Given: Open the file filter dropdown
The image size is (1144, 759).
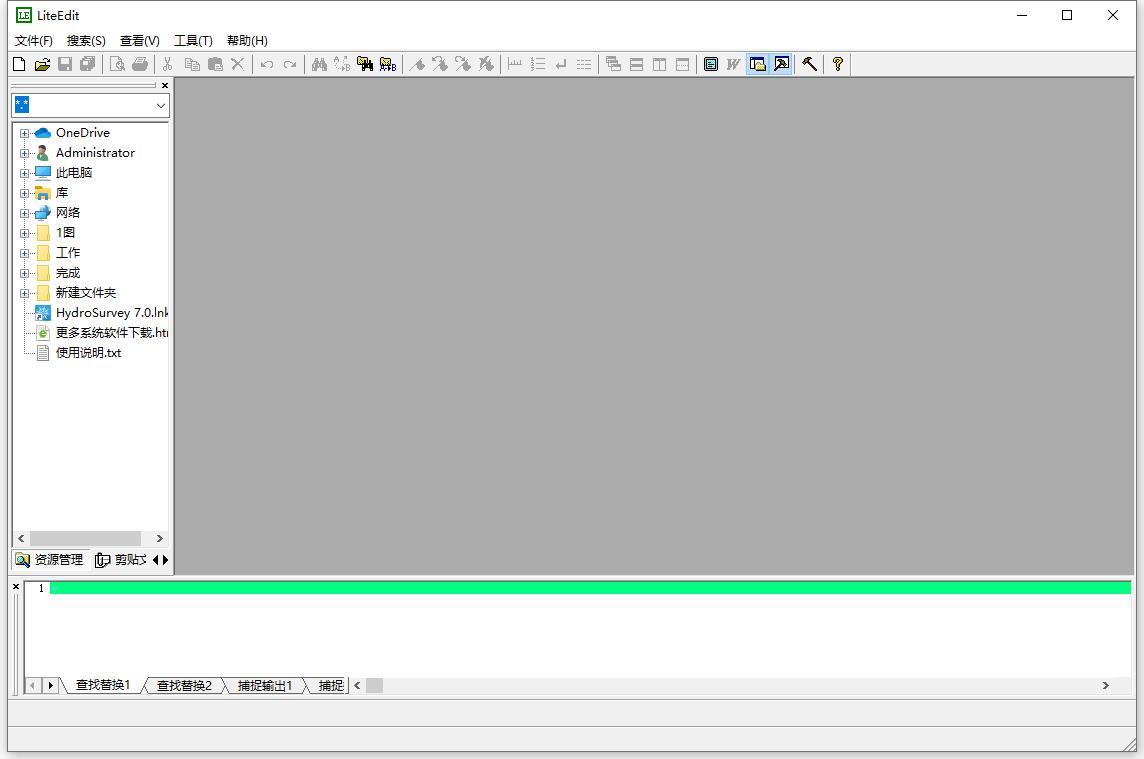Looking at the screenshot, I should pos(160,105).
